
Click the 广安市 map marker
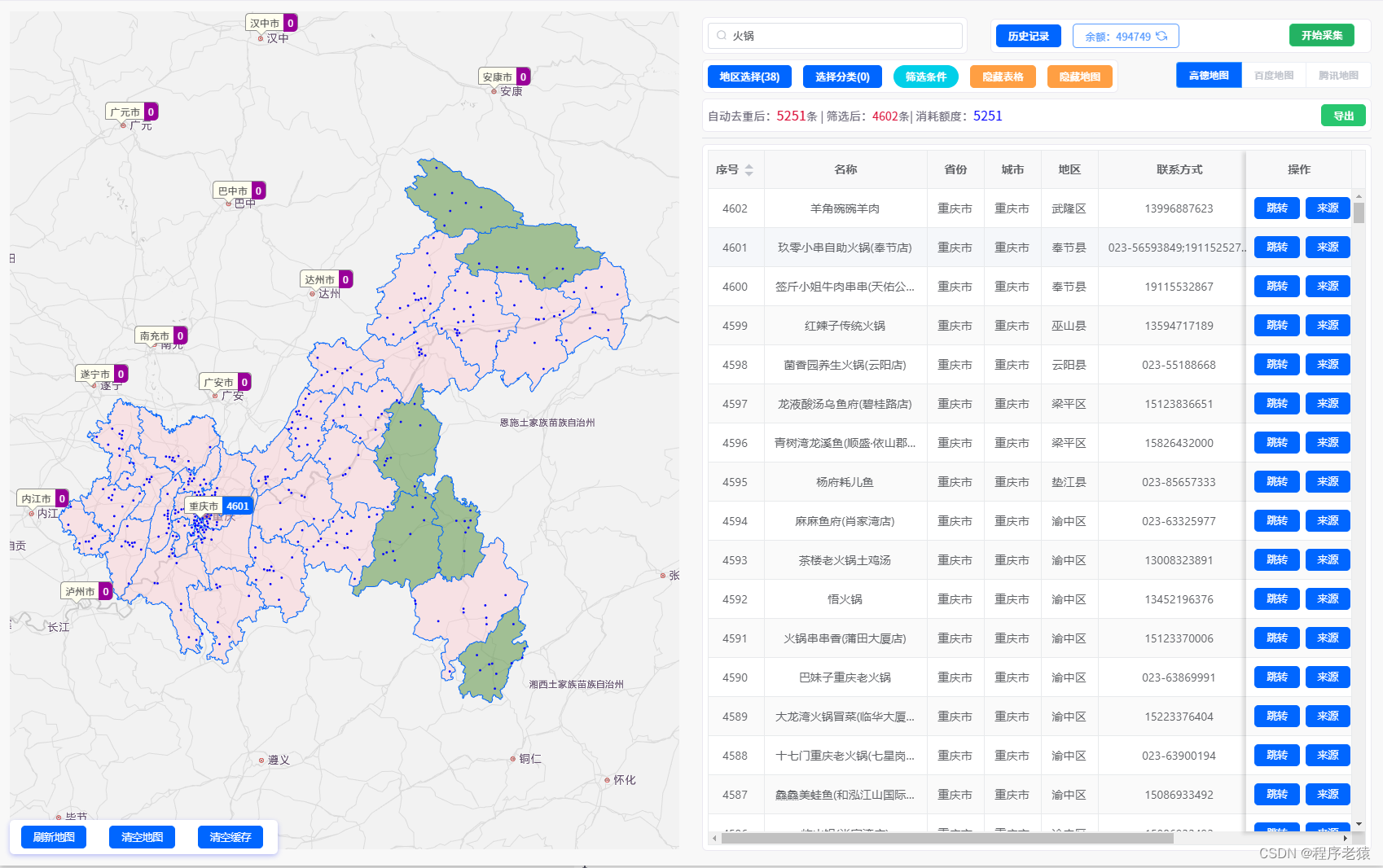(226, 382)
